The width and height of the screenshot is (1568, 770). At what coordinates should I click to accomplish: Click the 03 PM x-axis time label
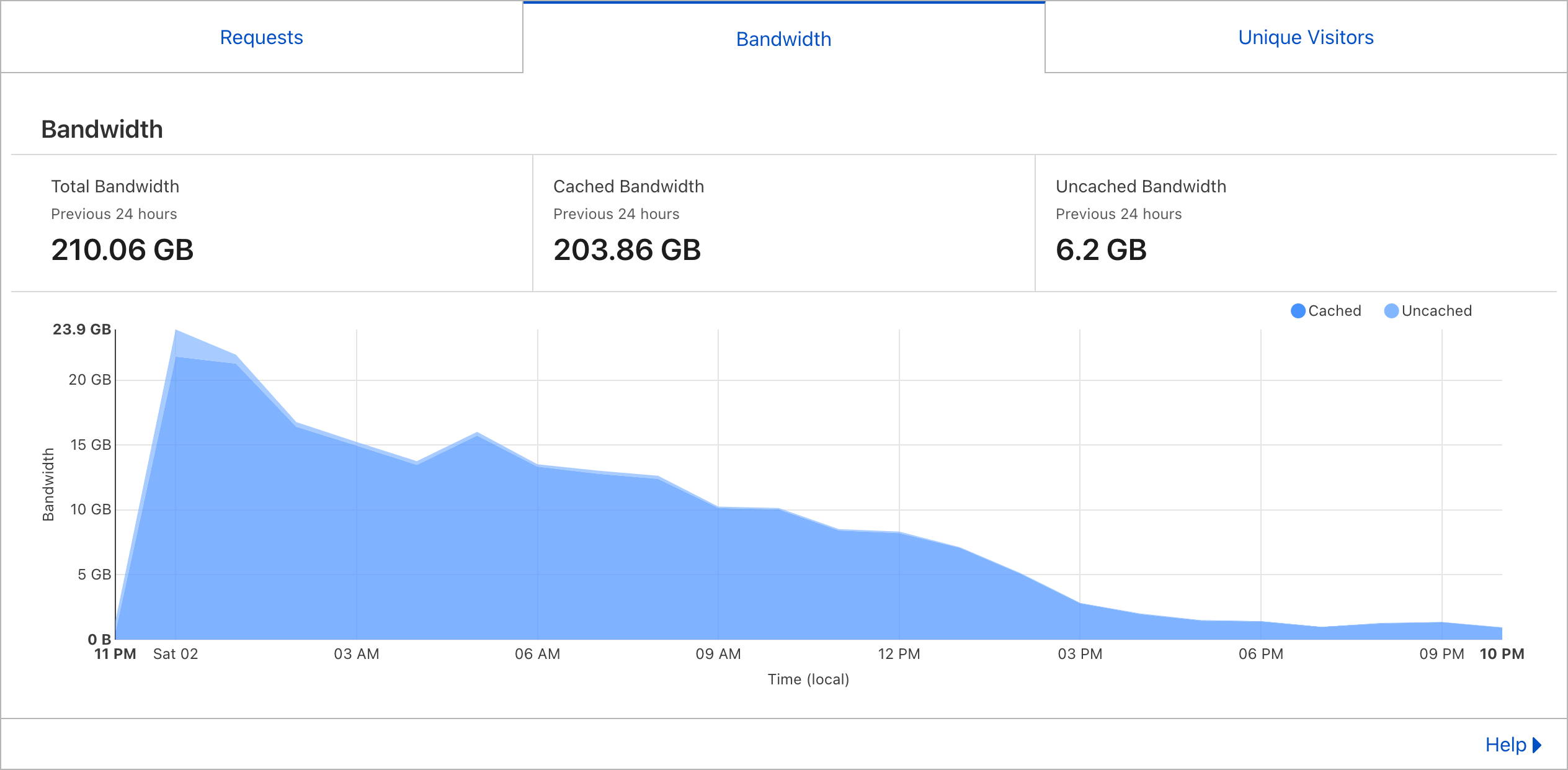[1080, 654]
